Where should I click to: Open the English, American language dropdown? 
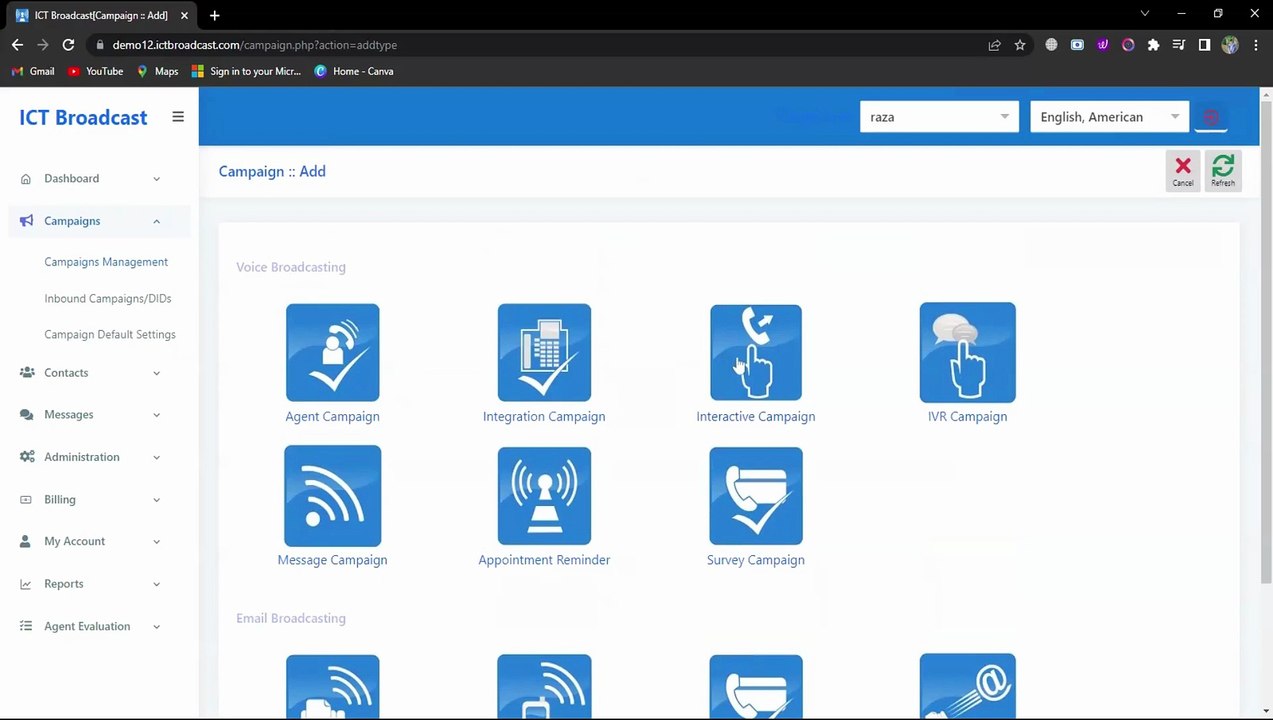[x=1109, y=117]
